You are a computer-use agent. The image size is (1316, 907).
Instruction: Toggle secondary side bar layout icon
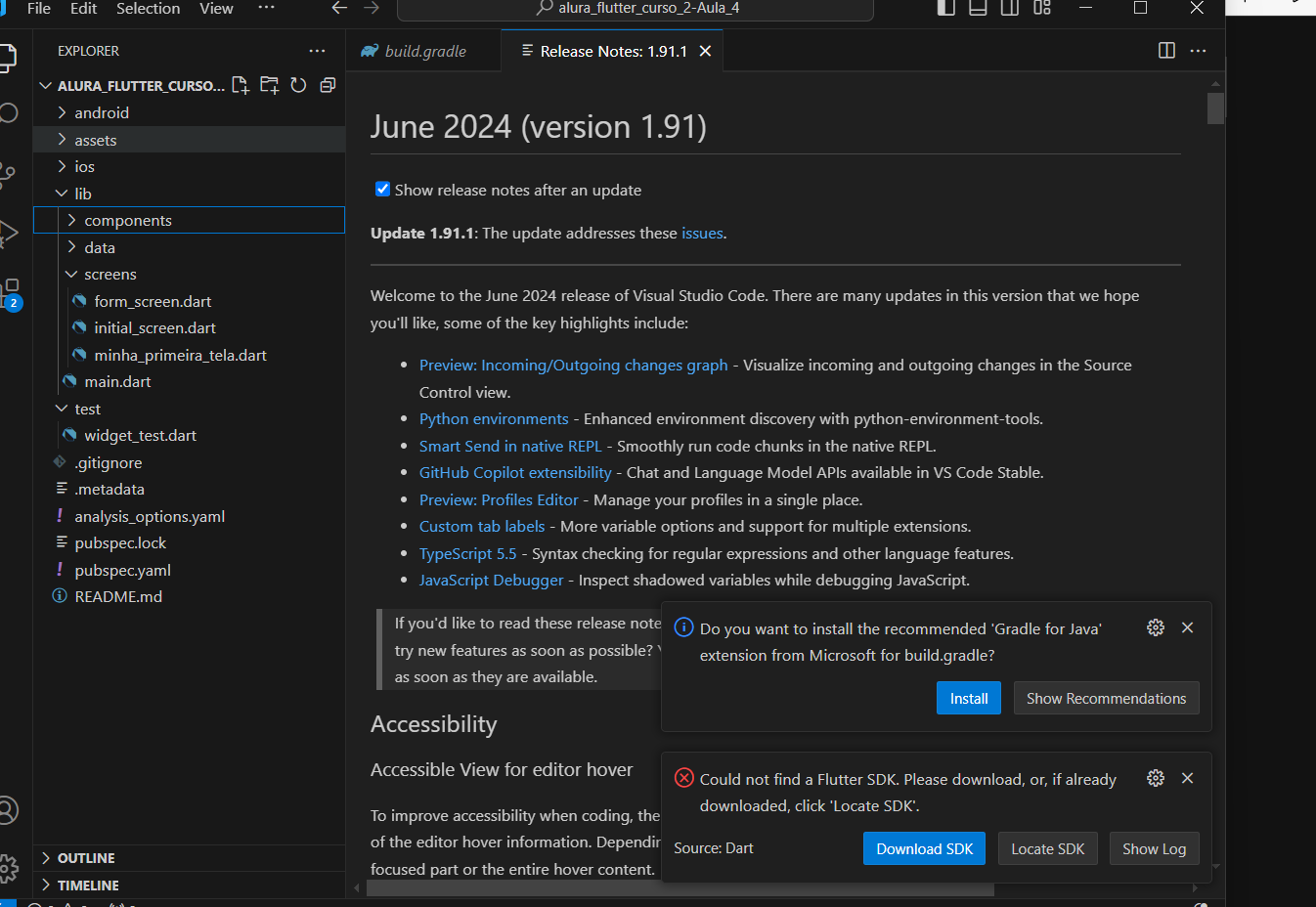[x=1010, y=8]
